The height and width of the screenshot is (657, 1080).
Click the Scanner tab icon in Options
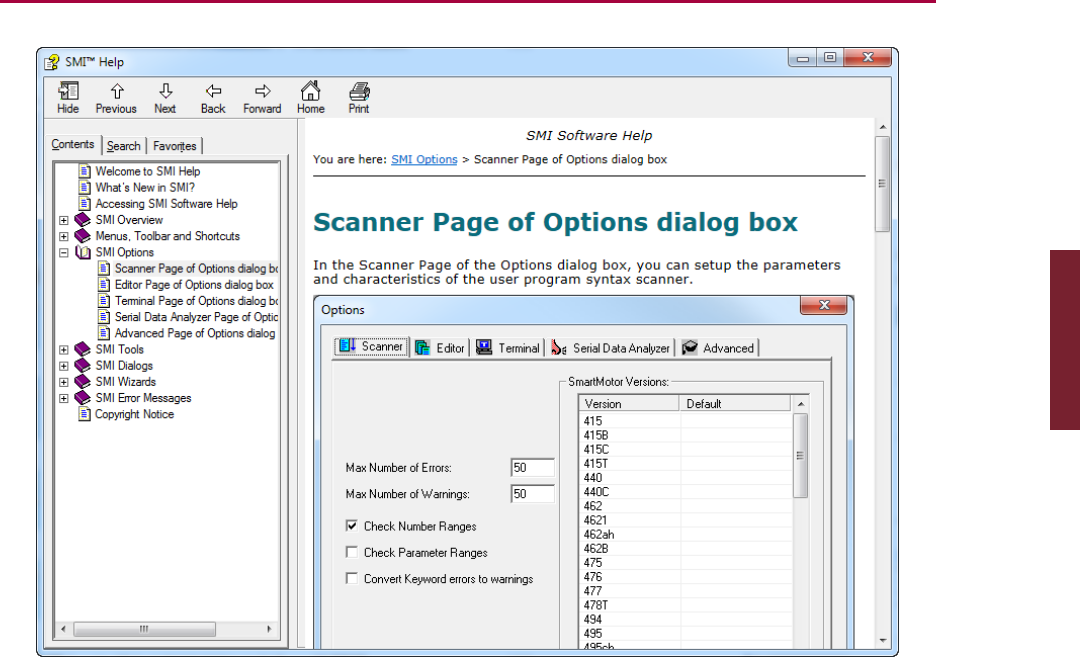[348, 346]
